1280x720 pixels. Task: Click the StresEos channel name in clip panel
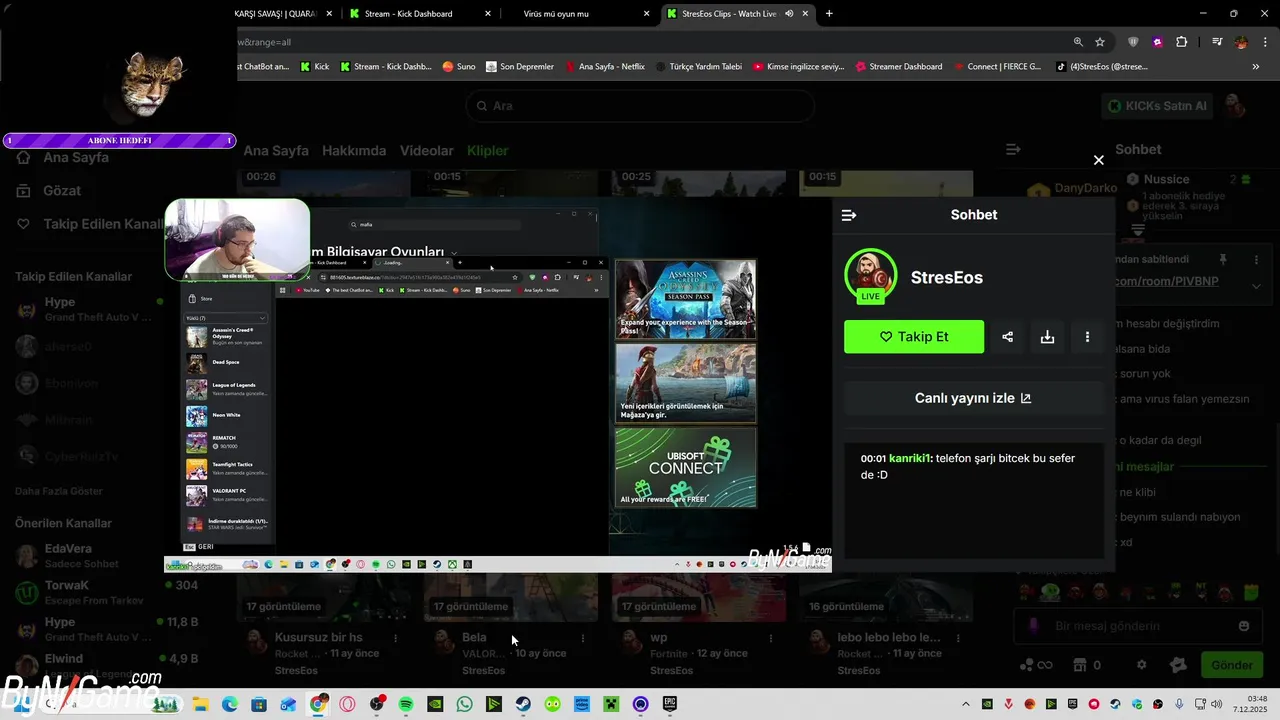click(947, 278)
